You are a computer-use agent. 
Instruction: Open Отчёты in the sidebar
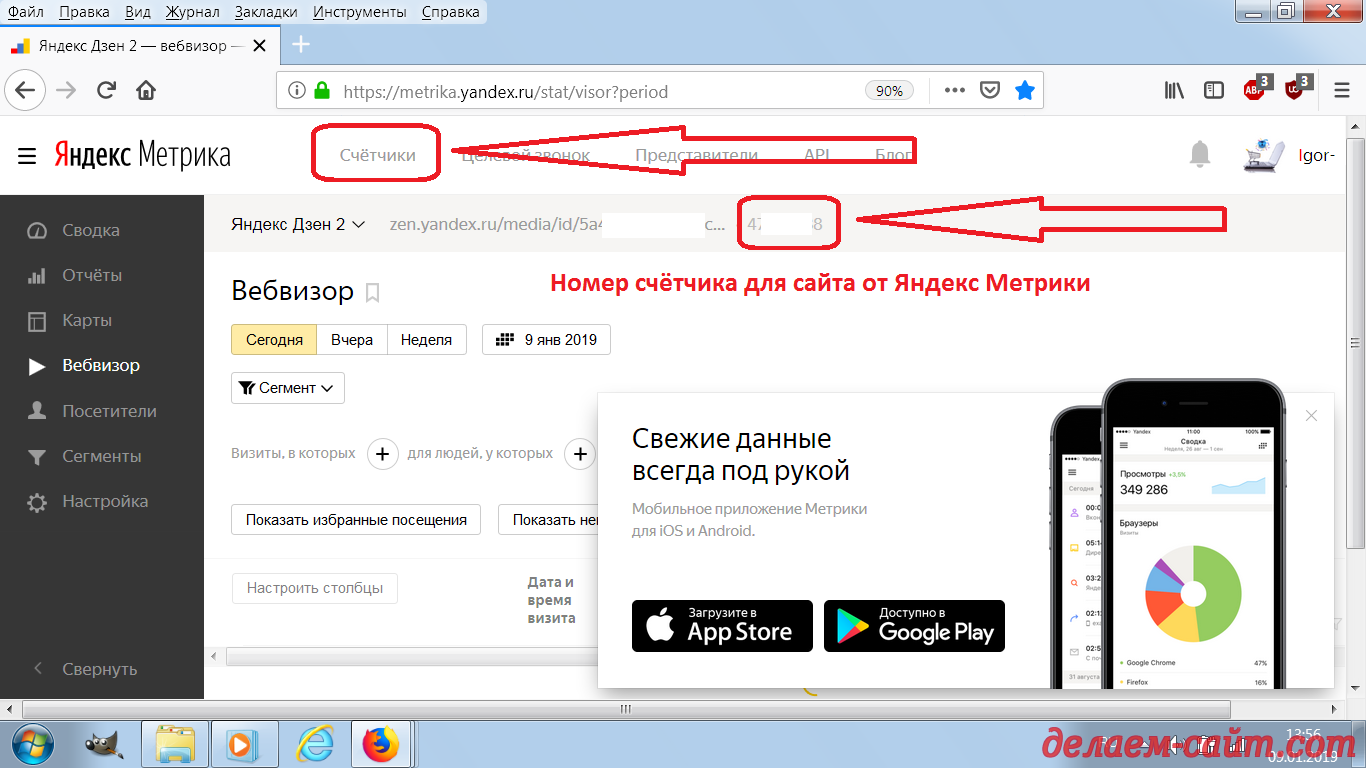coord(91,275)
